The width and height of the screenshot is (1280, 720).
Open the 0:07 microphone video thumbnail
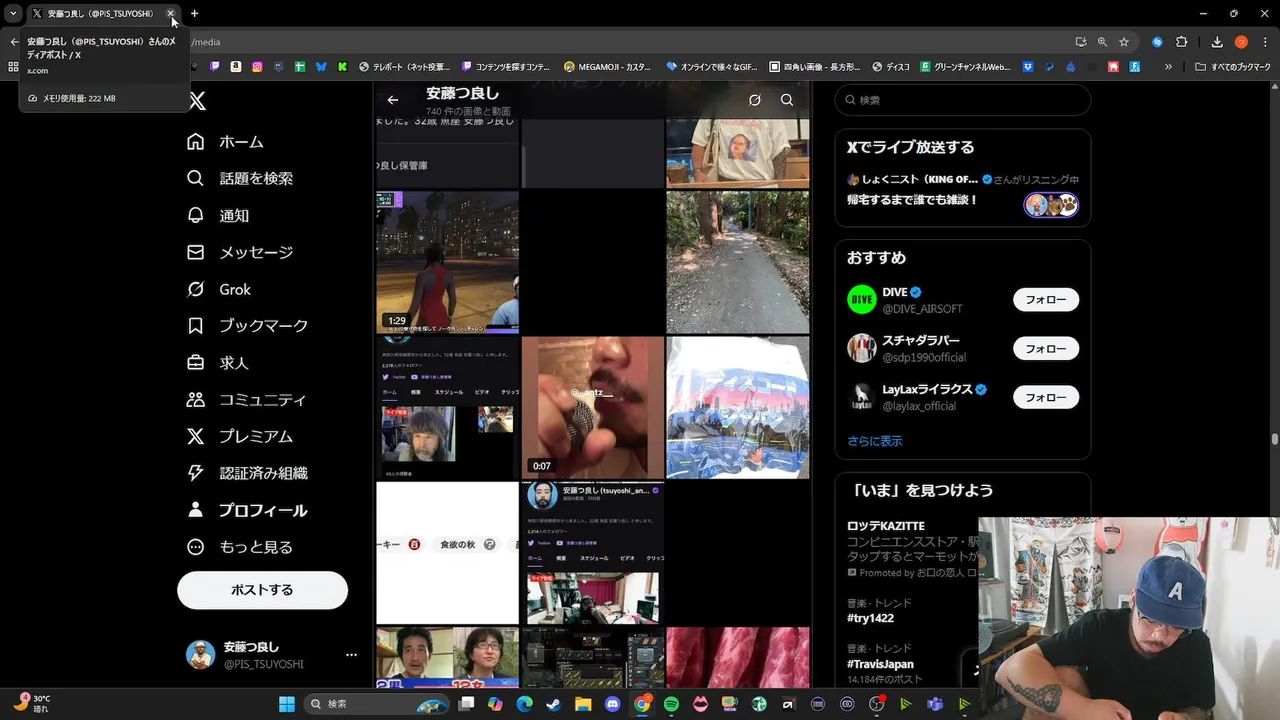click(x=593, y=408)
